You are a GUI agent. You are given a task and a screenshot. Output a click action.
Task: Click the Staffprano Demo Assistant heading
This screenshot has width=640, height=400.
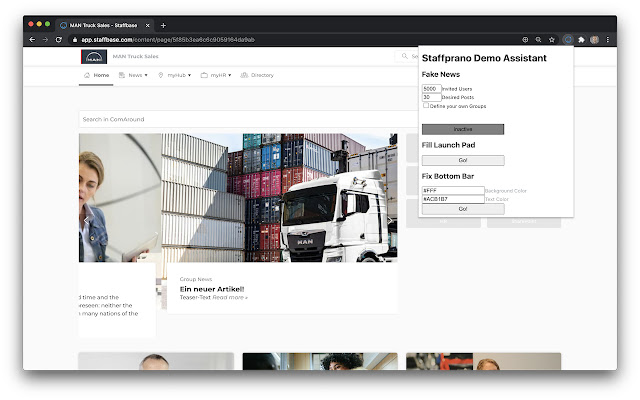click(x=484, y=58)
